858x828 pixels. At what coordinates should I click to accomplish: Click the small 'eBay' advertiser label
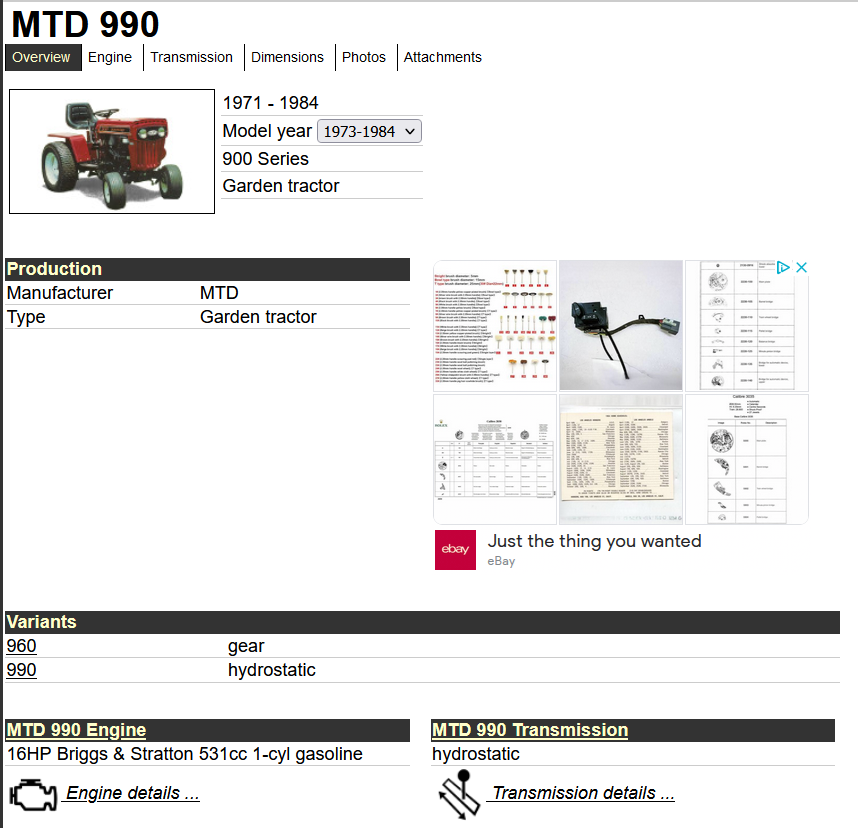501,561
